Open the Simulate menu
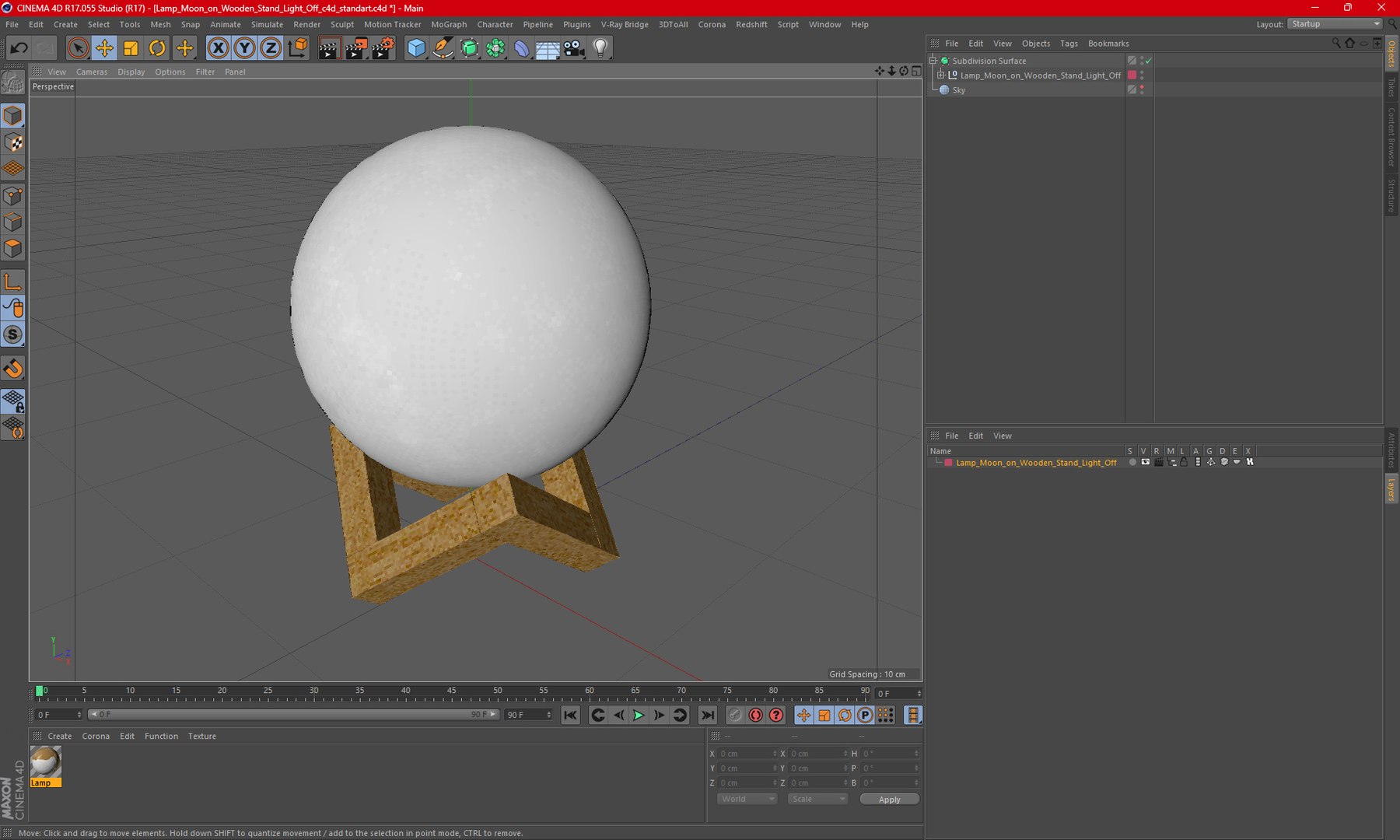 pos(267,24)
